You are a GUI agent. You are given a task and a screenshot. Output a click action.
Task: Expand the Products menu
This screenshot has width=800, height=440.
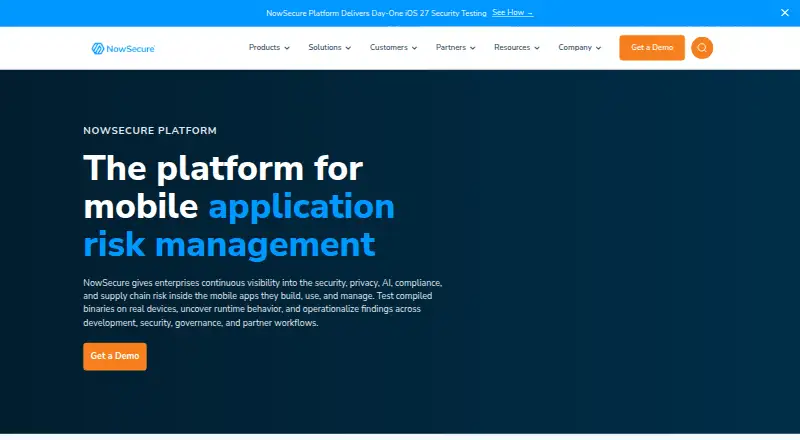click(269, 47)
